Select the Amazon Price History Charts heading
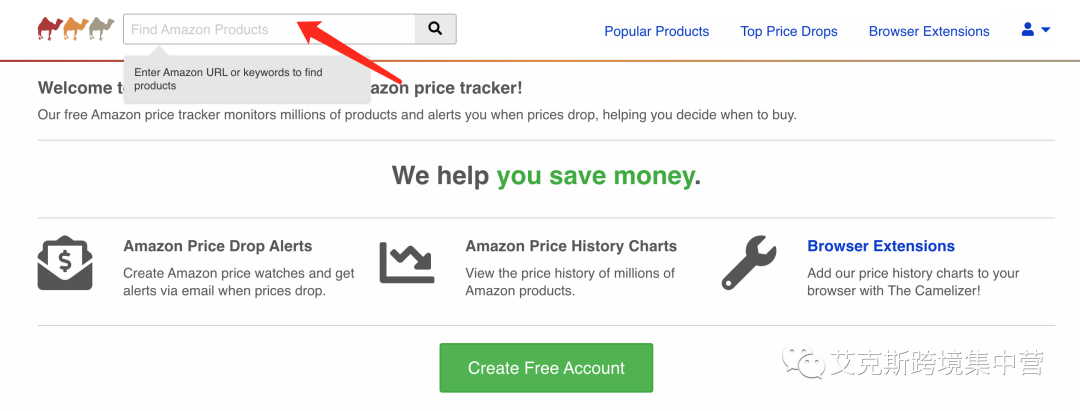 (571, 246)
